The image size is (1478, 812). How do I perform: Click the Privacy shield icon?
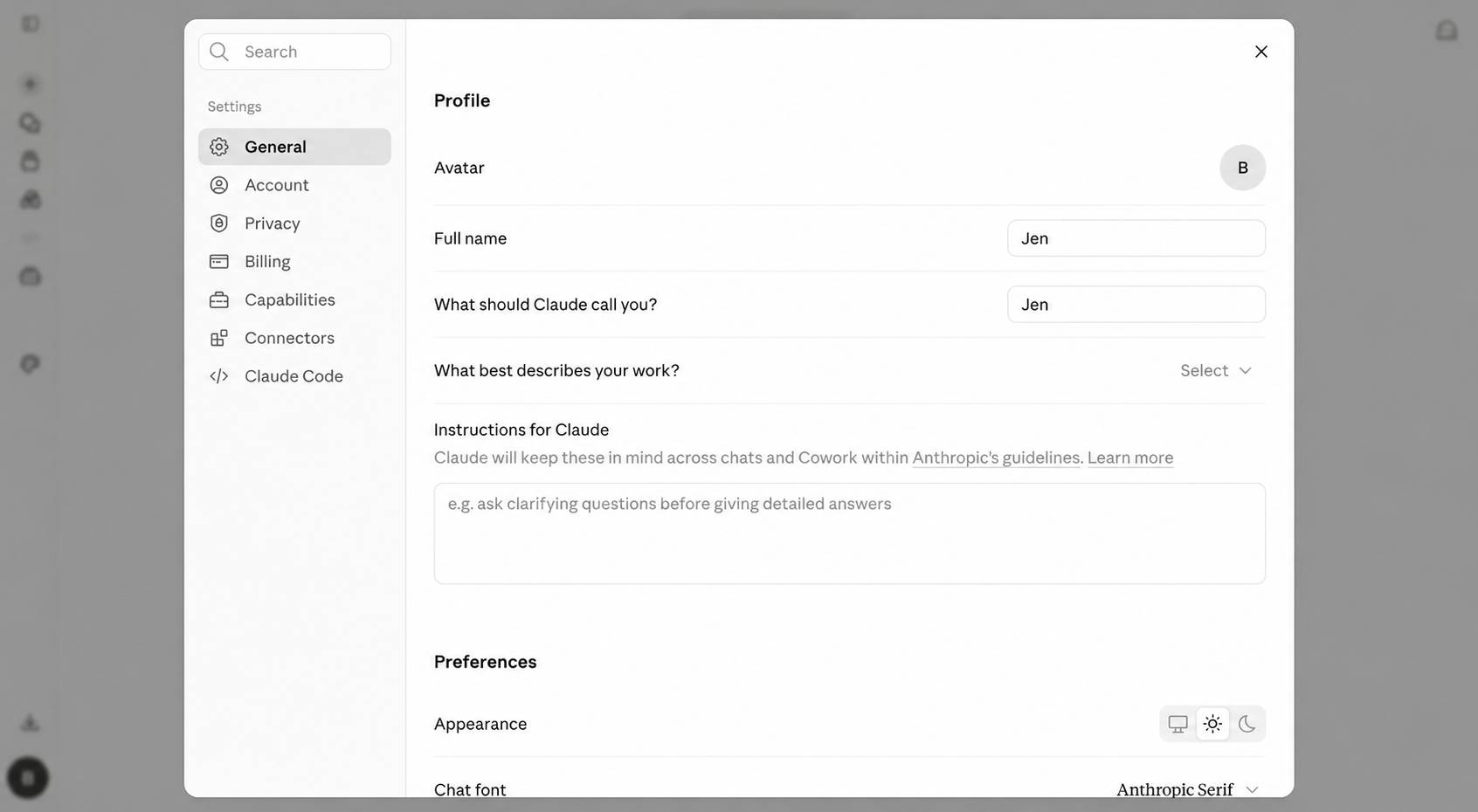pos(219,224)
